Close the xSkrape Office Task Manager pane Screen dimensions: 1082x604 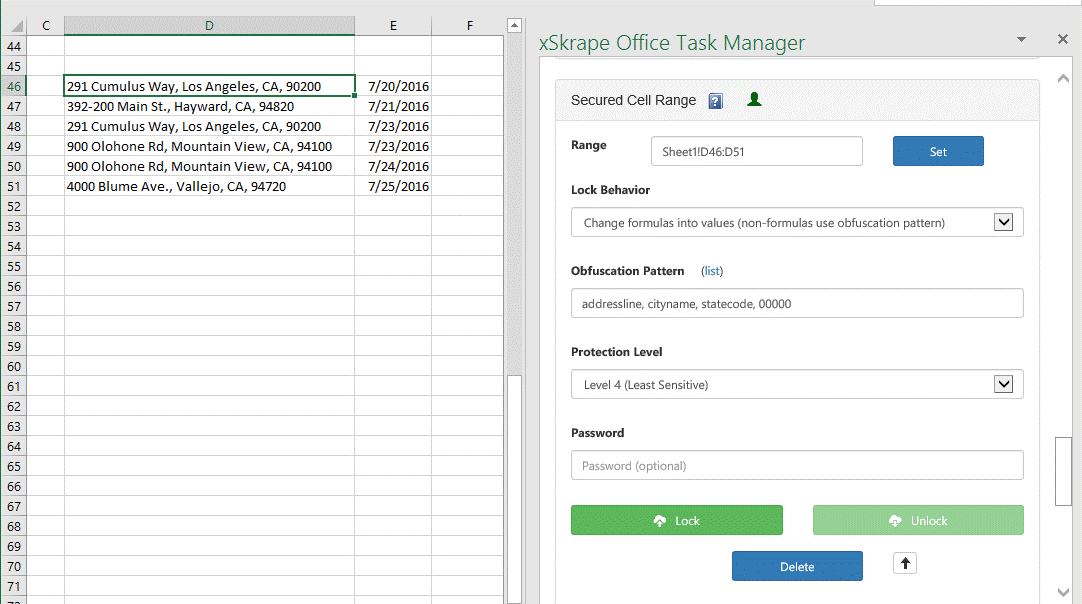(x=1063, y=39)
